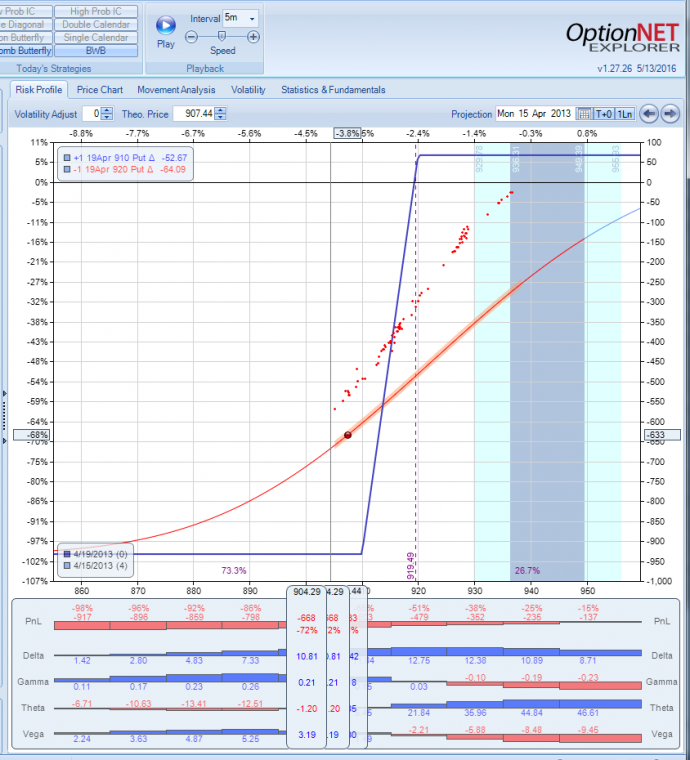Click the -137 PnL value at 950

point(588,617)
